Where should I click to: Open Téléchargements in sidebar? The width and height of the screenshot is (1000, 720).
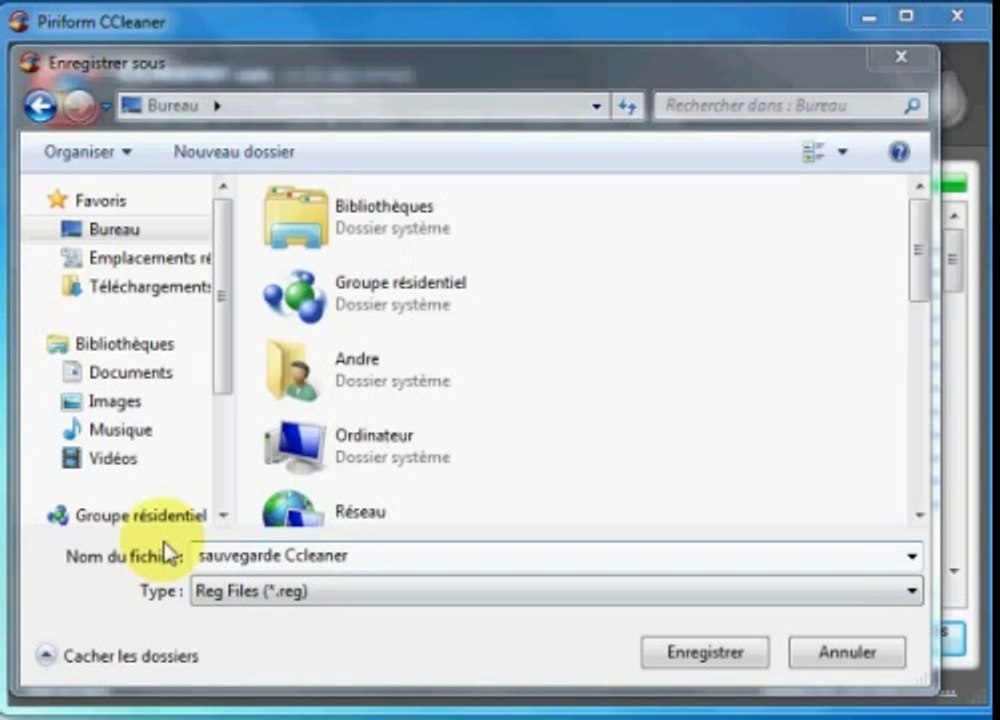(150, 287)
